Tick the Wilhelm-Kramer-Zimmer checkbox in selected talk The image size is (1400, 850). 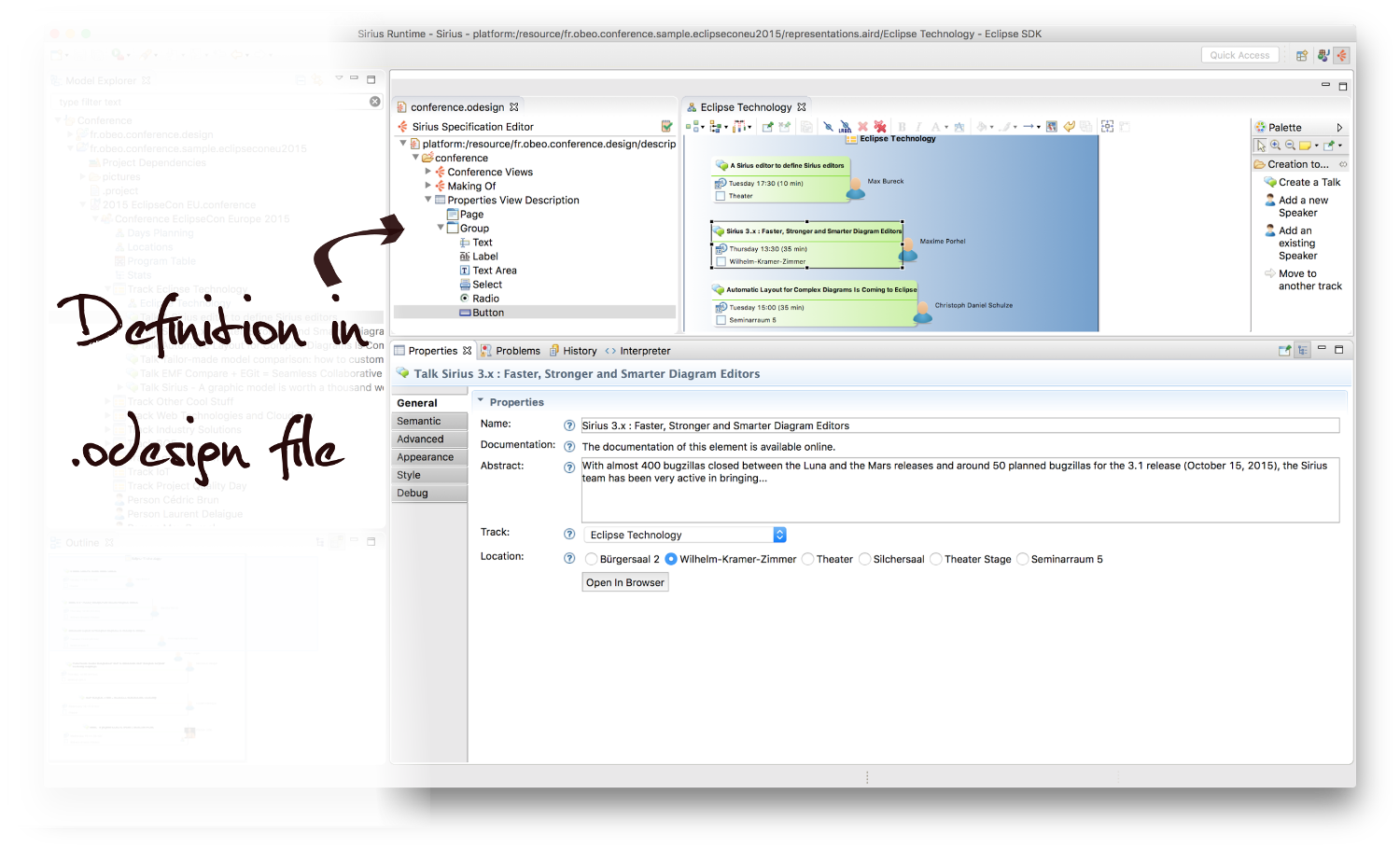[721, 261]
